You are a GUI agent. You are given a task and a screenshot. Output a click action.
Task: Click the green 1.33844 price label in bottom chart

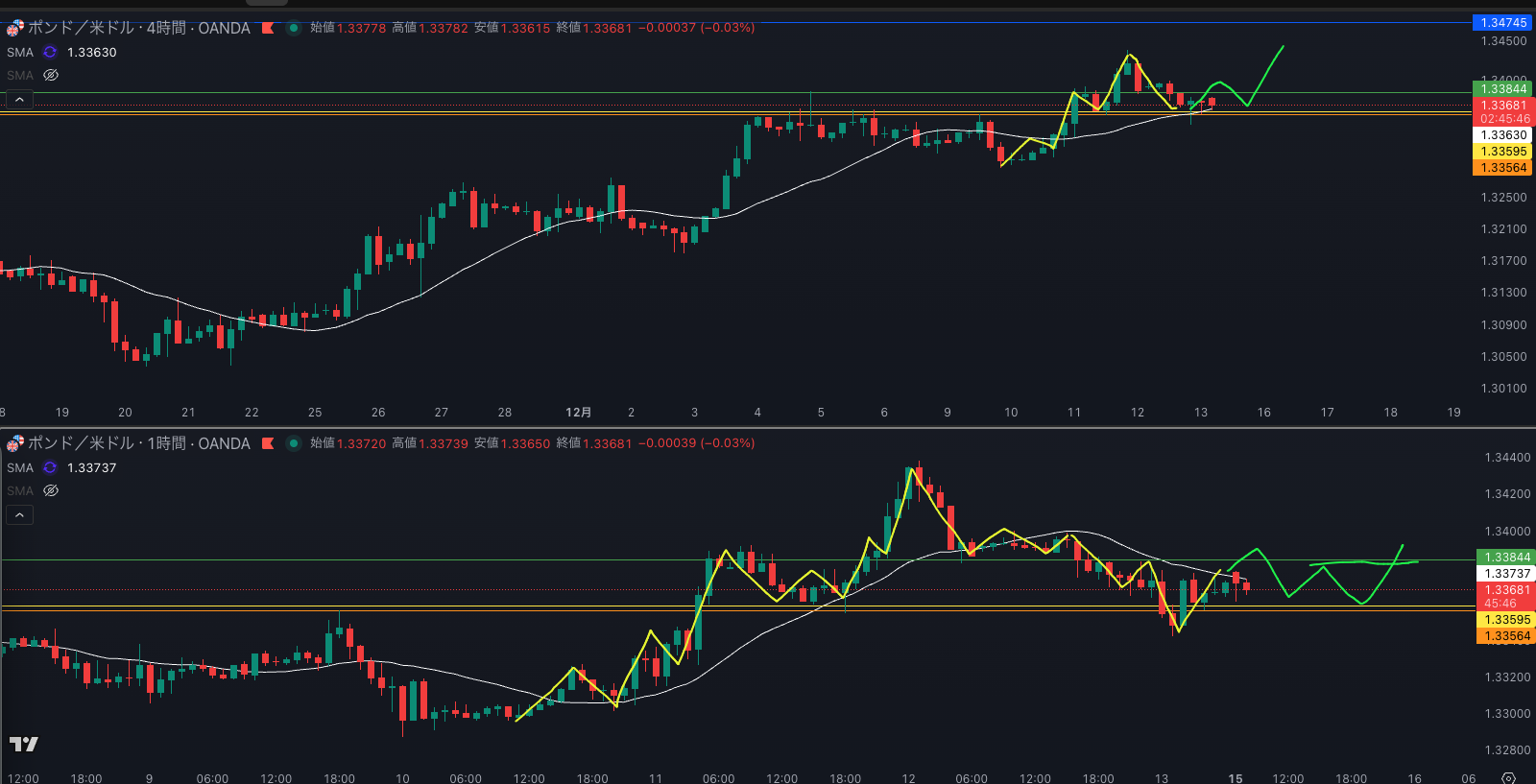[x=1506, y=558]
